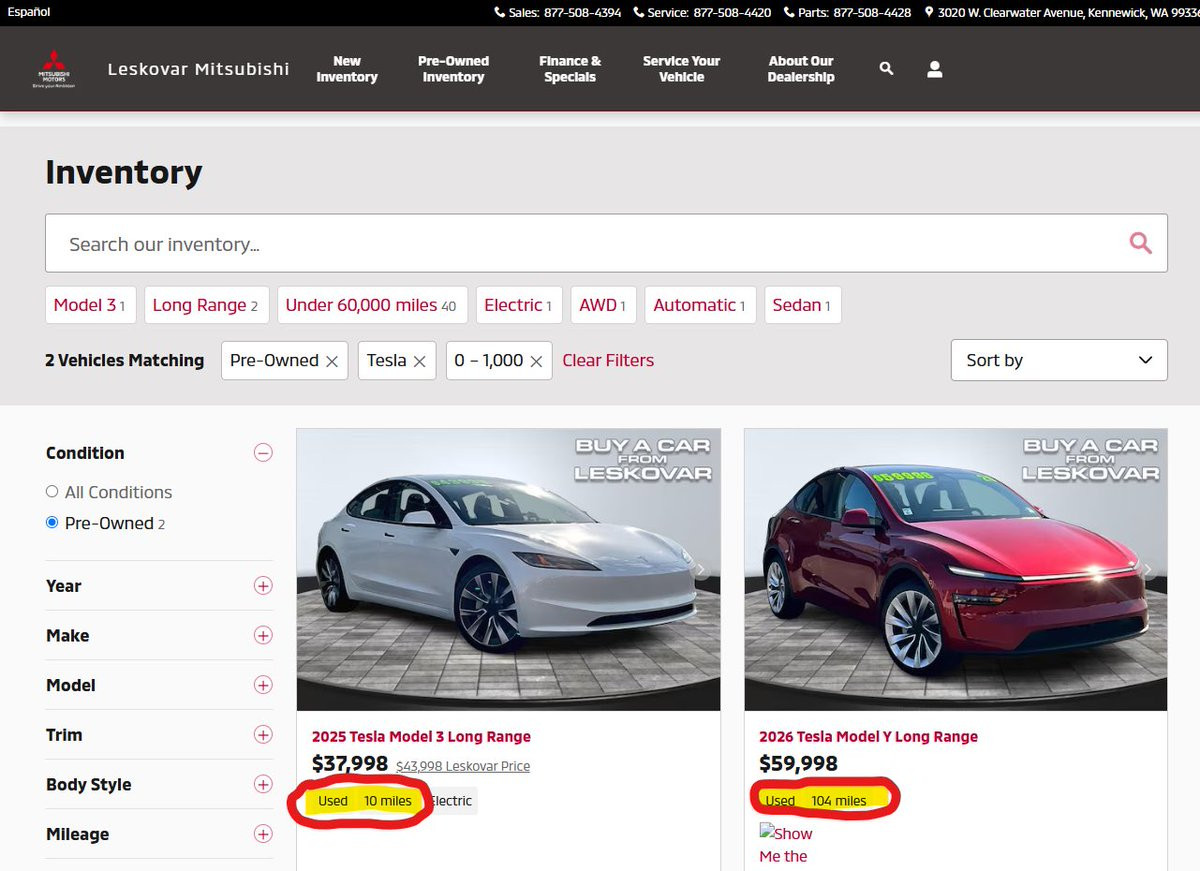The height and width of the screenshot is (871, 1200).
Task: Click the Mitsubishi Motors logo
Action: 54,69
